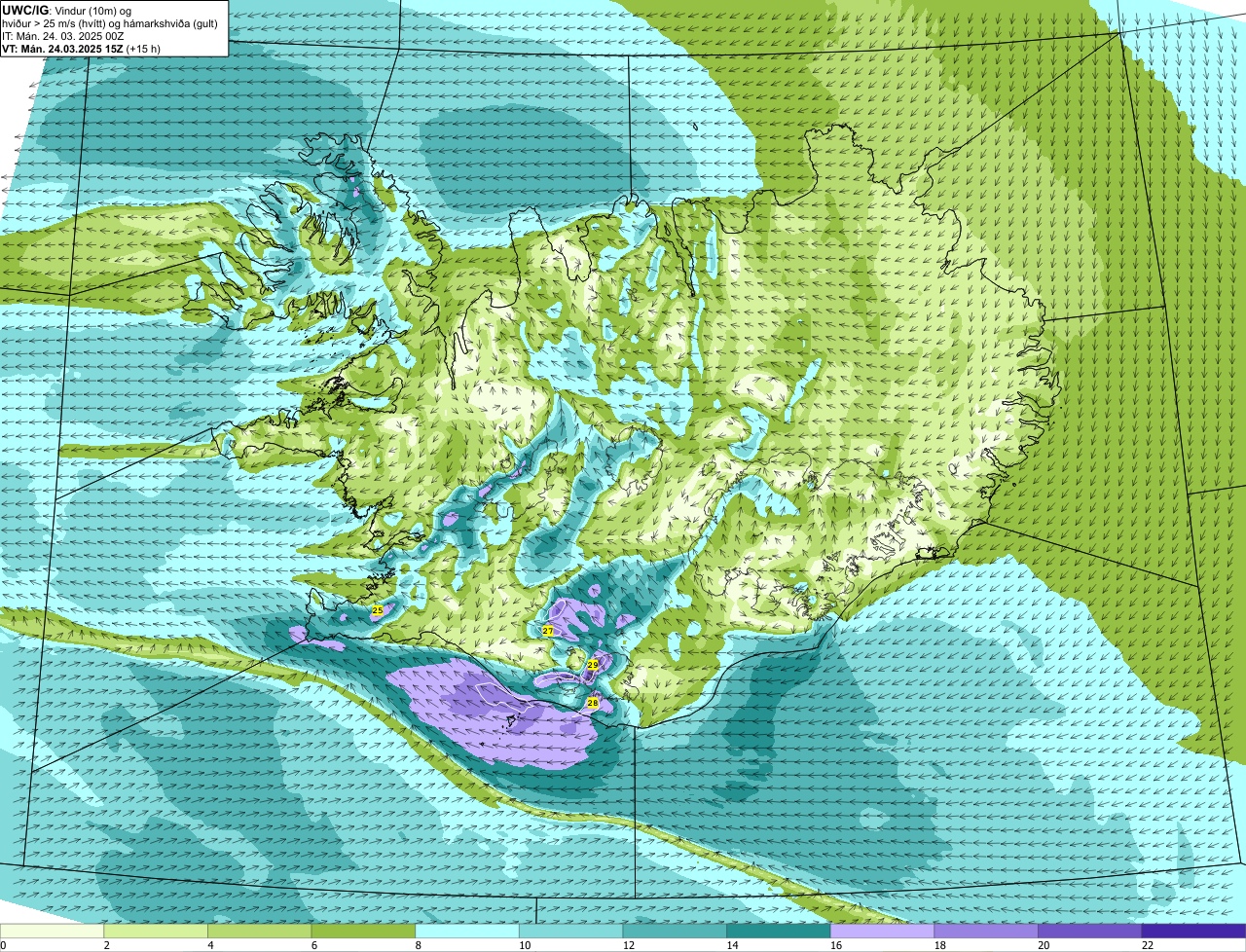This screenshot has height=952, width=1246.
Task: Click the legend scale label 14
Action: click(732, 945)
